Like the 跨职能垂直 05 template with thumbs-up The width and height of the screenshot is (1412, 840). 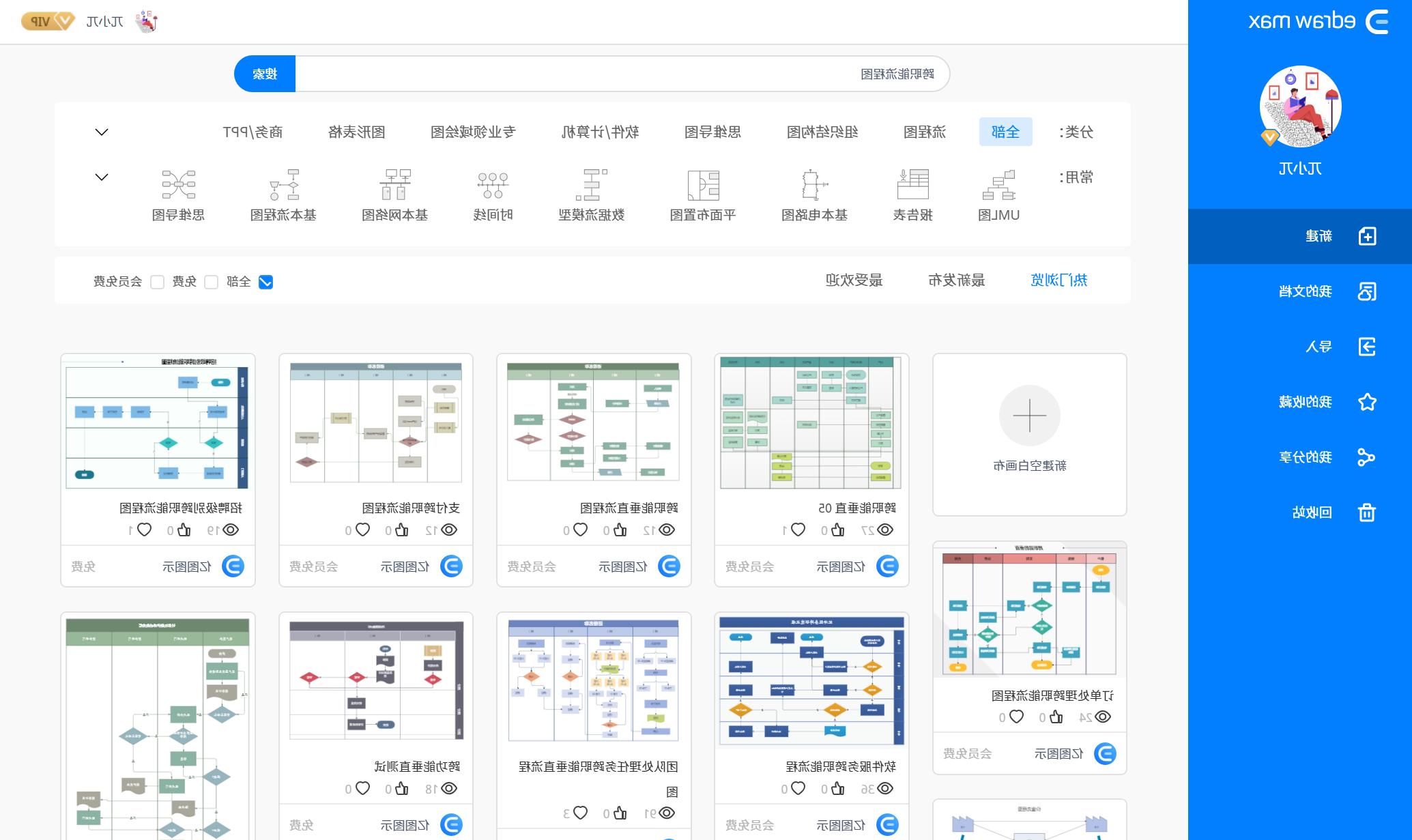[838, 530]
